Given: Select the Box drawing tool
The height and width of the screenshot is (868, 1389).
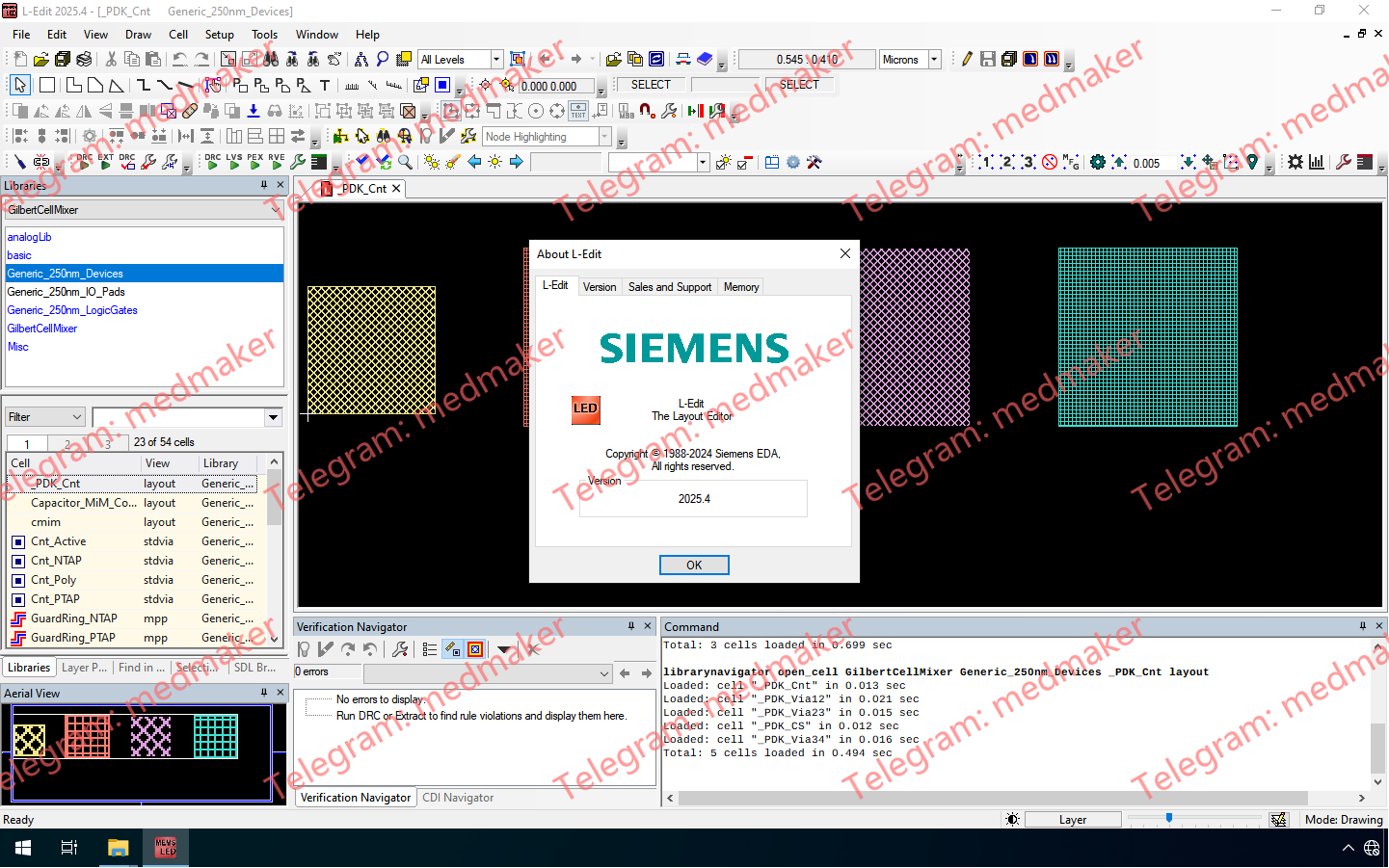Looking at the screenshot, I should click(47, 86).
